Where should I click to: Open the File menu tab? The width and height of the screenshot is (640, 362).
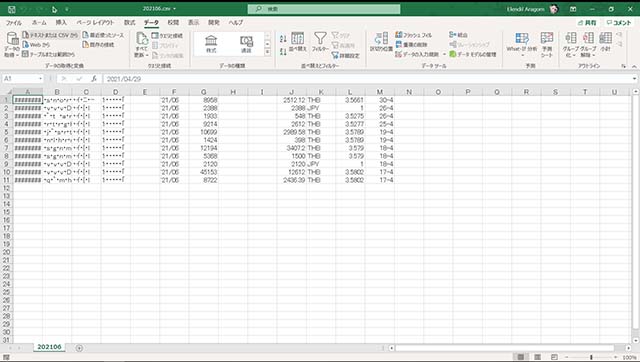point(13,22)
